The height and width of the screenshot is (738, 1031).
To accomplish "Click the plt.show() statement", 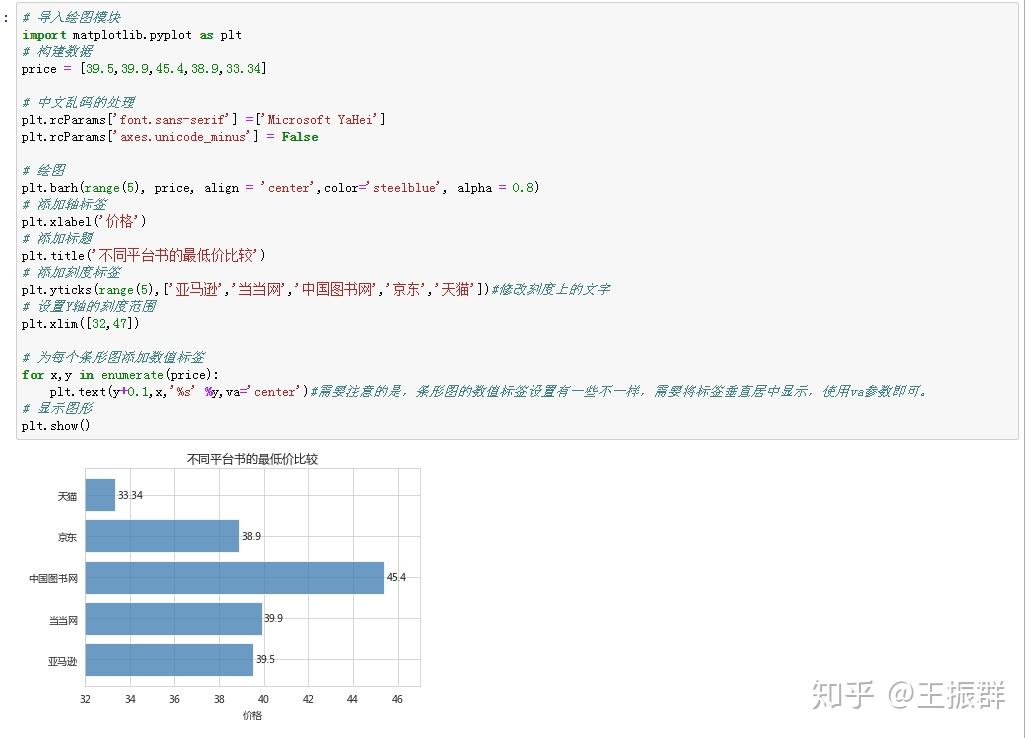I will click(55, 424).
